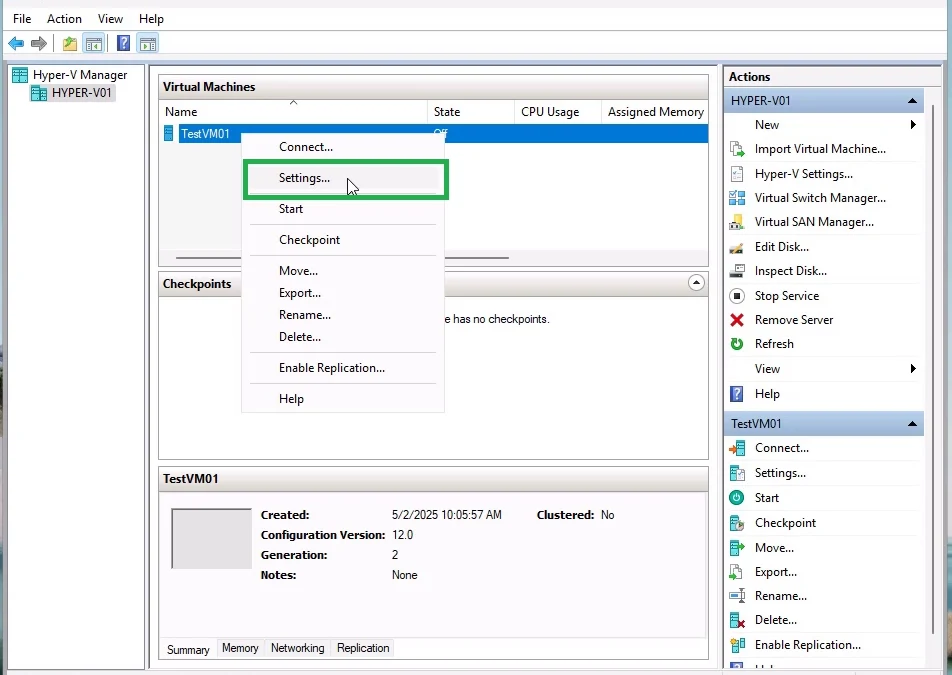Switch to the Summary tab
This screenshot has width=952, height=675.
point(188,650)
